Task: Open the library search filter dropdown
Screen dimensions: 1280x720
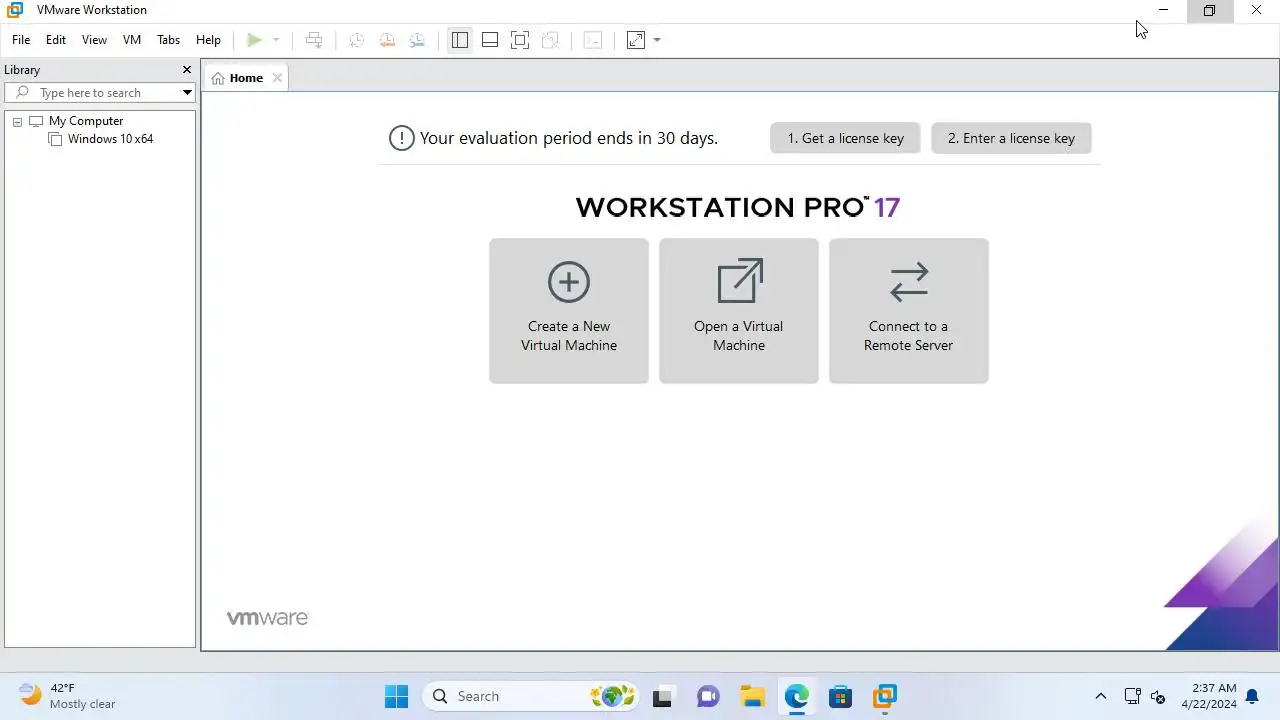Action: pyautogui.click(x=187, y=93)
